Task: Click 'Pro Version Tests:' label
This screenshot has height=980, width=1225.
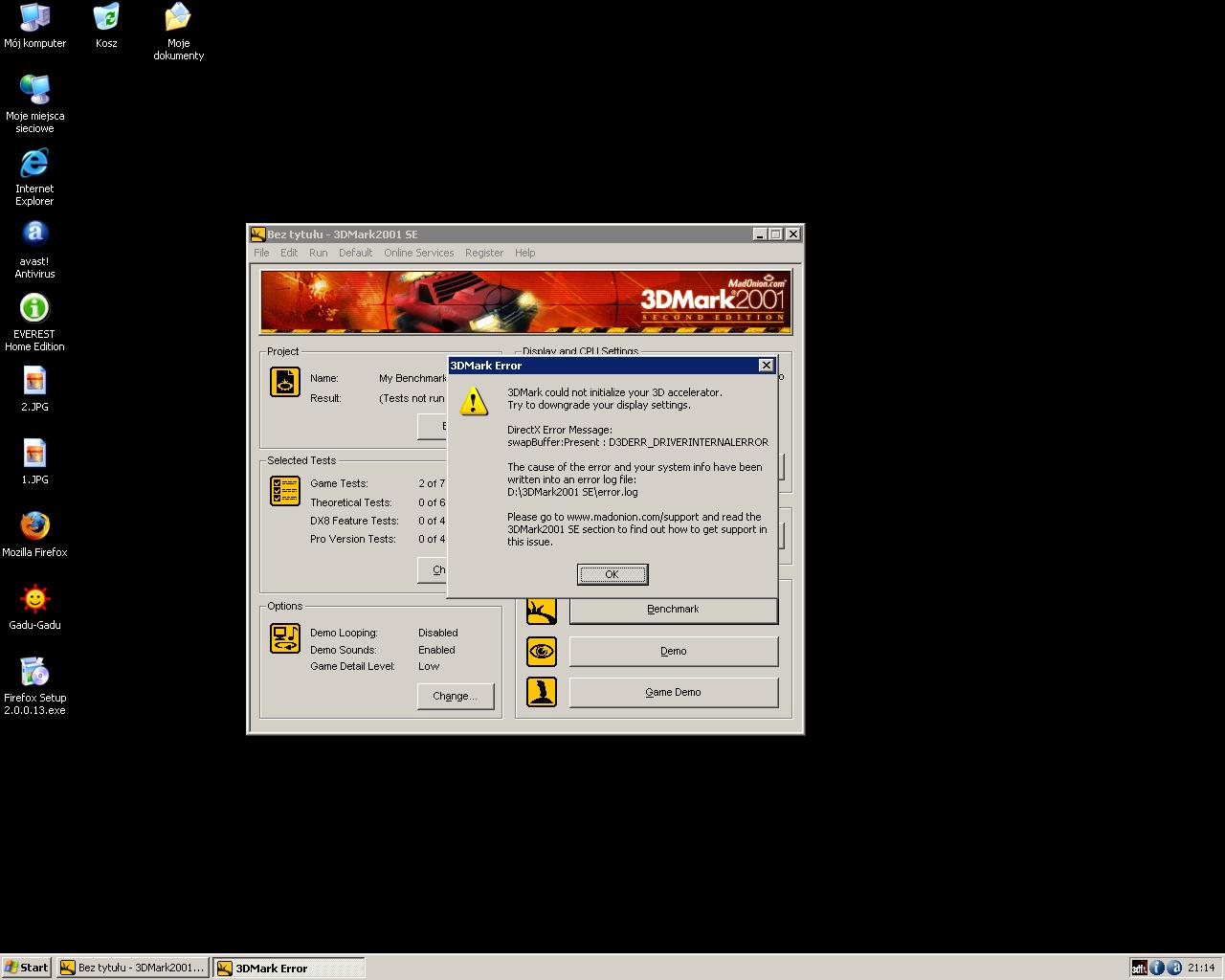Action: [x=353, y=539]
